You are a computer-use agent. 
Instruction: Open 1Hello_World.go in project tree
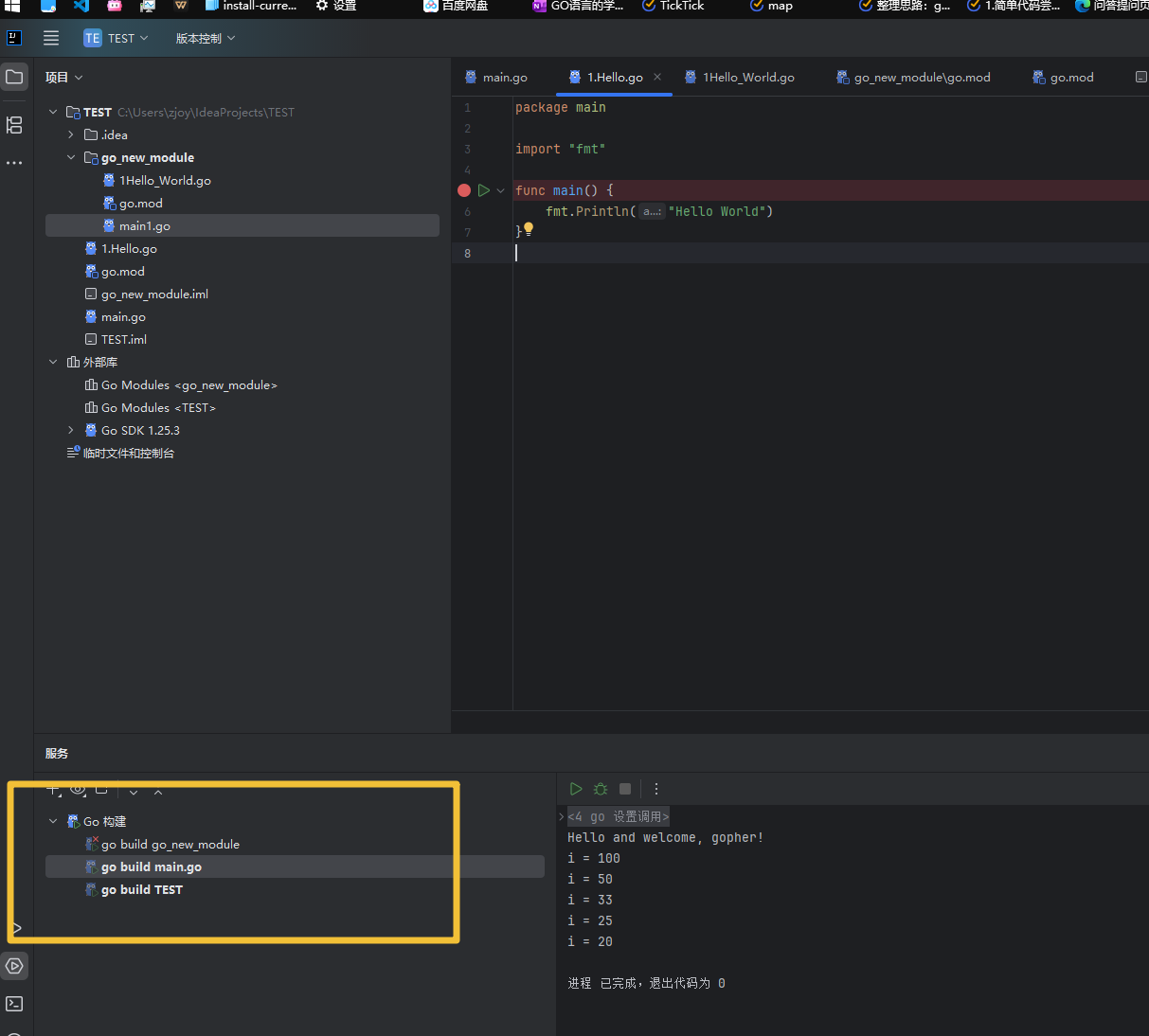[156, 180]
